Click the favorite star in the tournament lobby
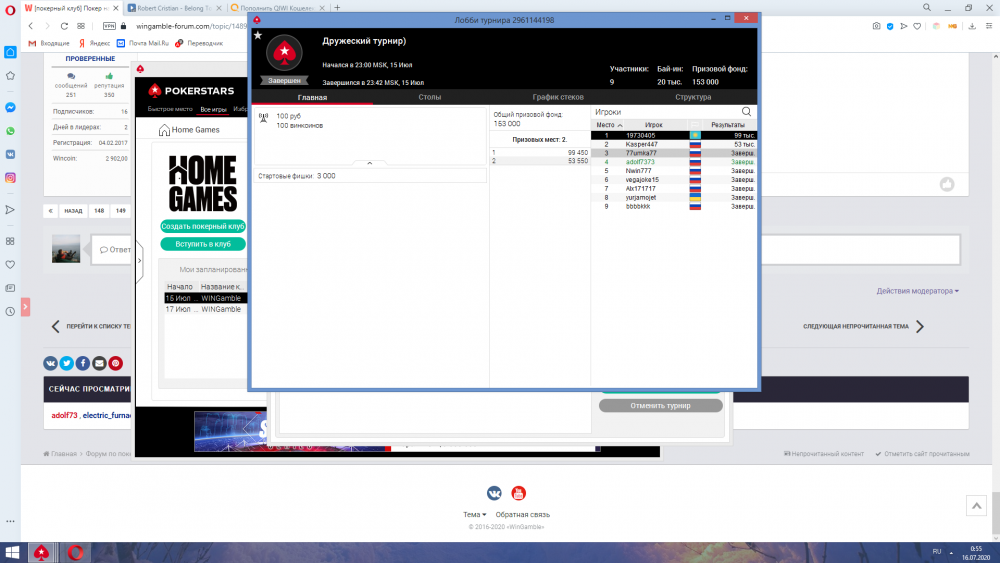Image resolution: width=1000 pixels, height=563 pixels. tap(258, 36)
